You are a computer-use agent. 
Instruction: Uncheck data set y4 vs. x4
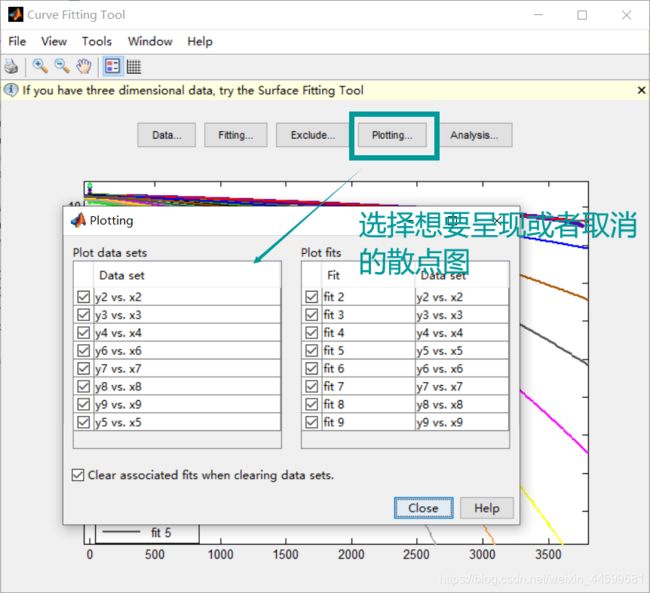tap(83, 333)
